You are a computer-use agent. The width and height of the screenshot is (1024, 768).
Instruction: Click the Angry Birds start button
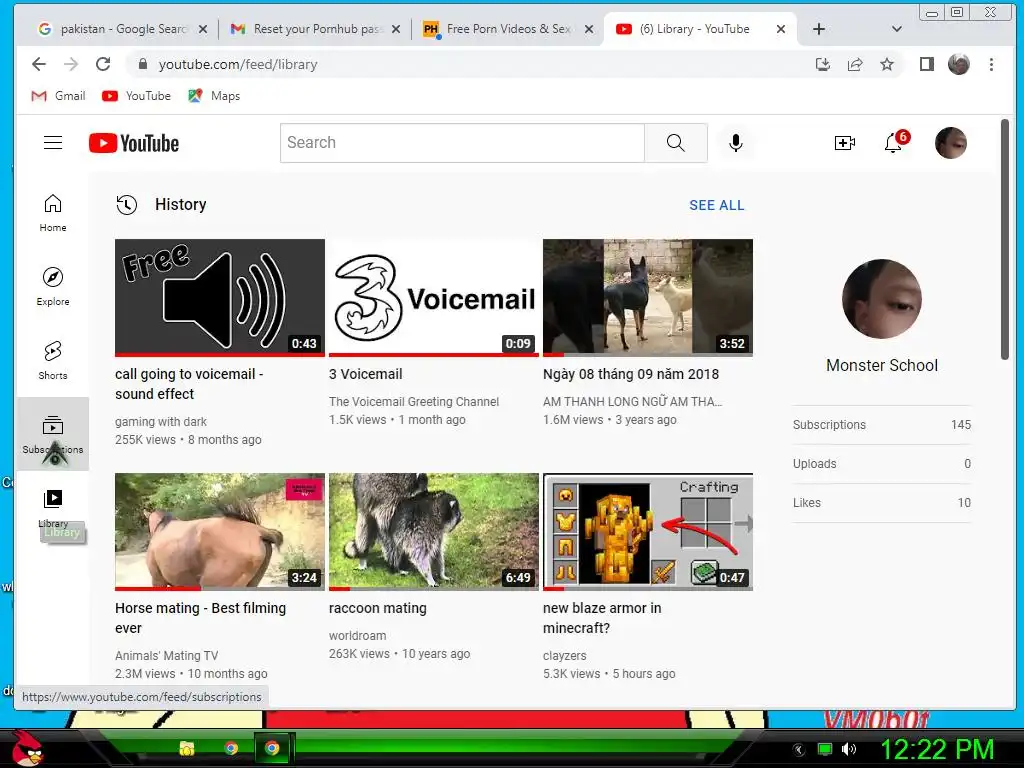tap(27, 747)
